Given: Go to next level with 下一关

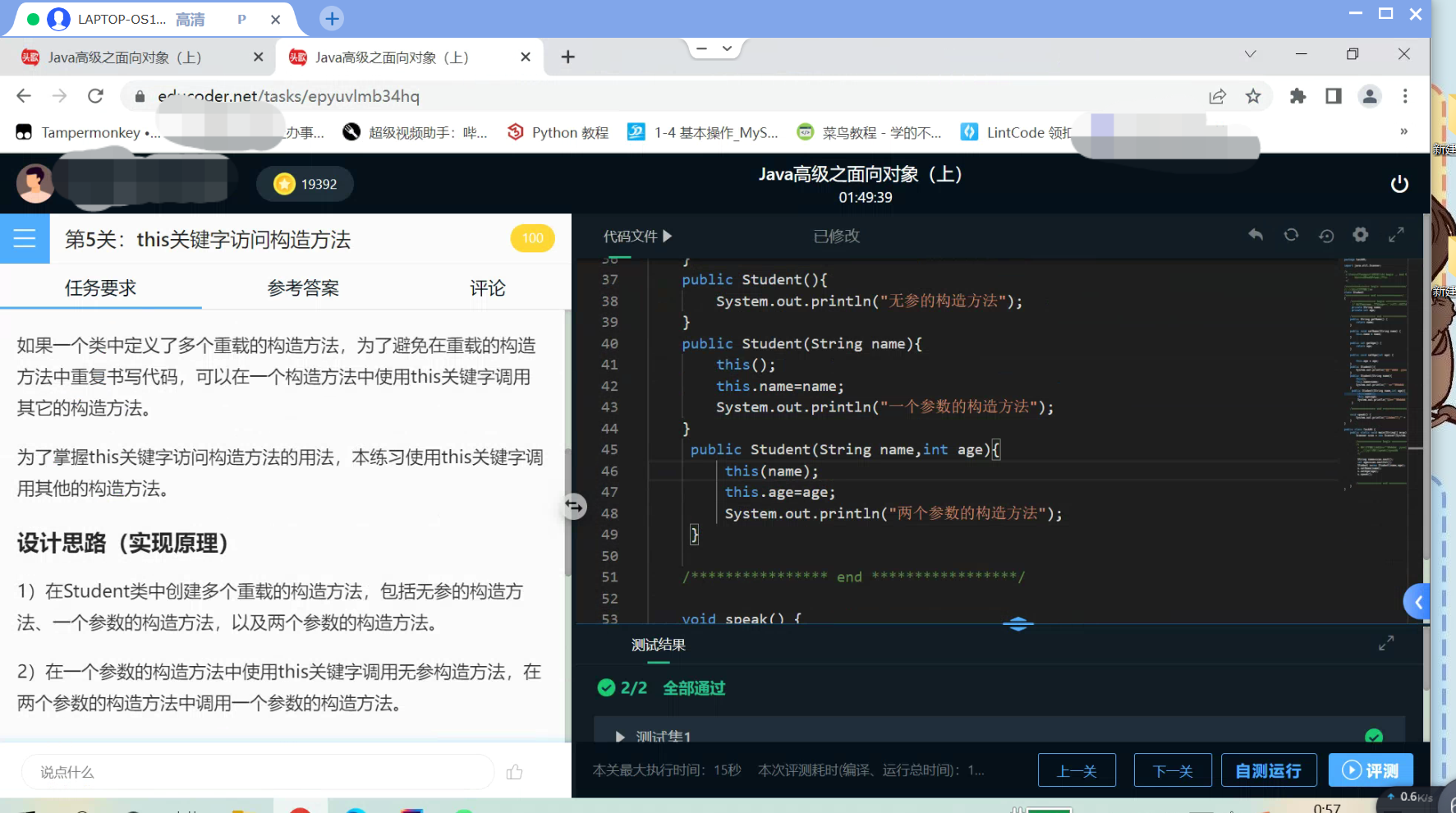Looking at the screenshot, I should (1173, 770).
